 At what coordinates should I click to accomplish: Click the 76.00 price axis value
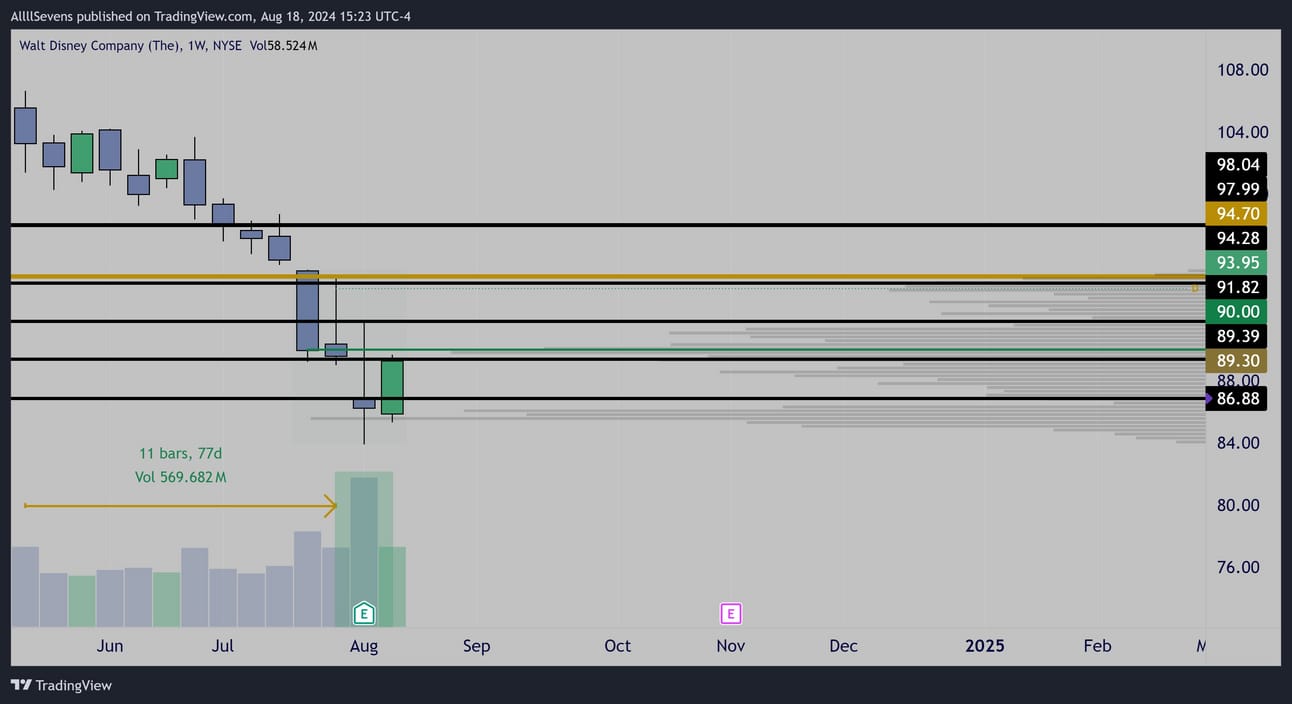(1237, 567)
